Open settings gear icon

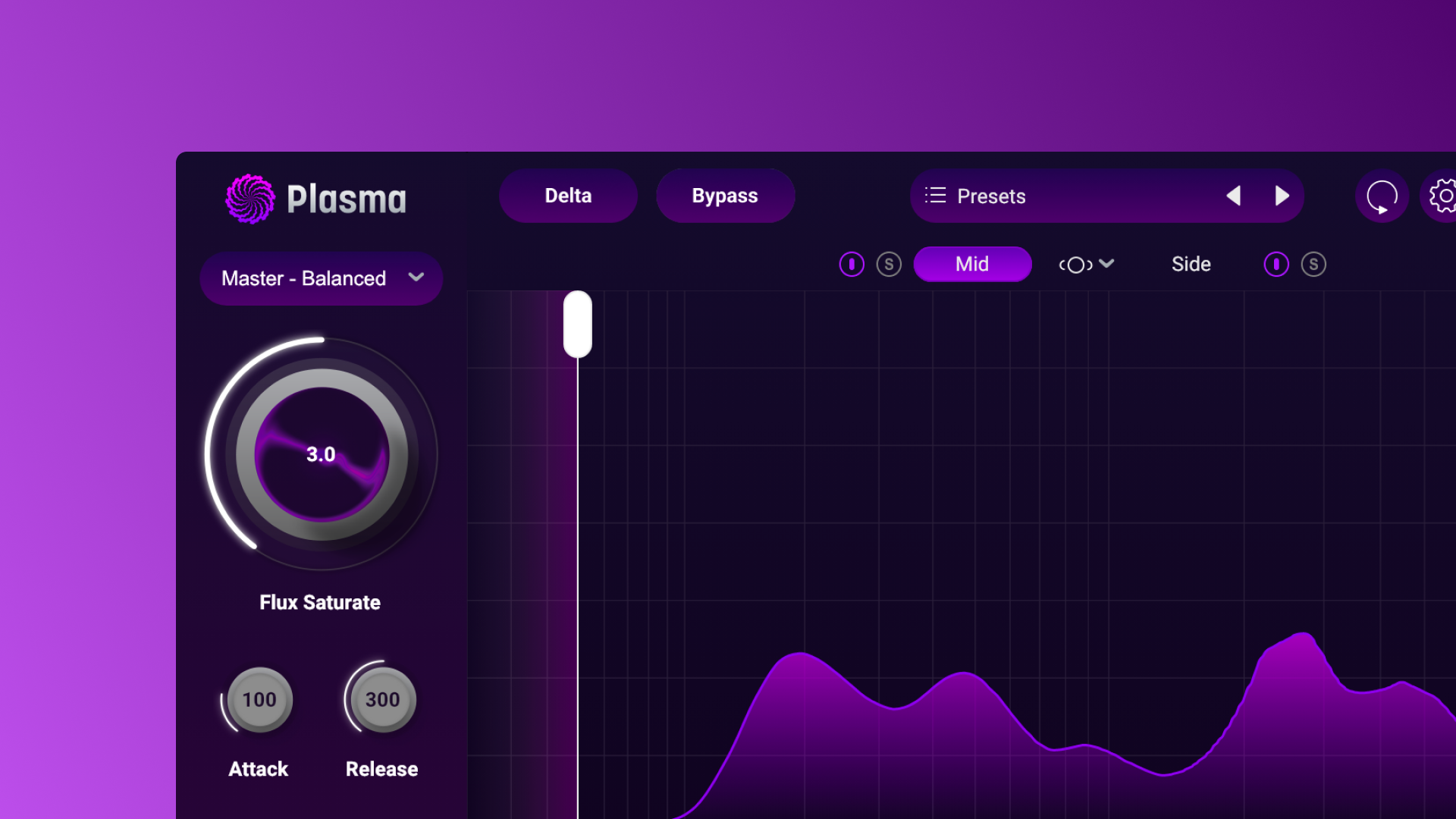[x=1442, y=196]
